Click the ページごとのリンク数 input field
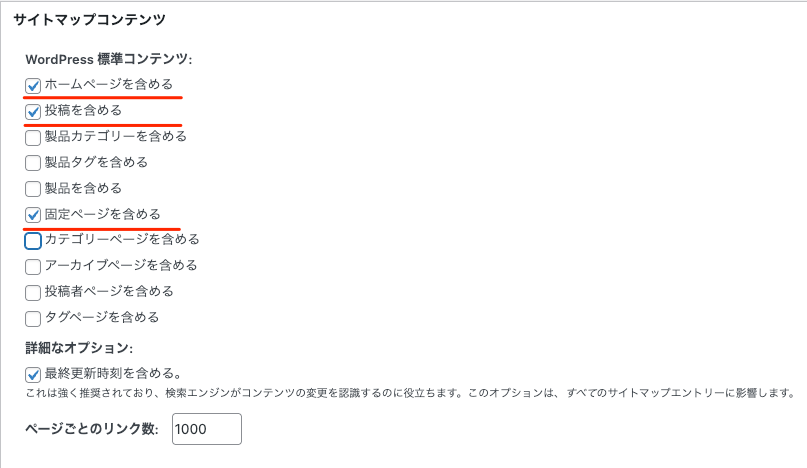807x468 pixels. click(x=207, y=429)
